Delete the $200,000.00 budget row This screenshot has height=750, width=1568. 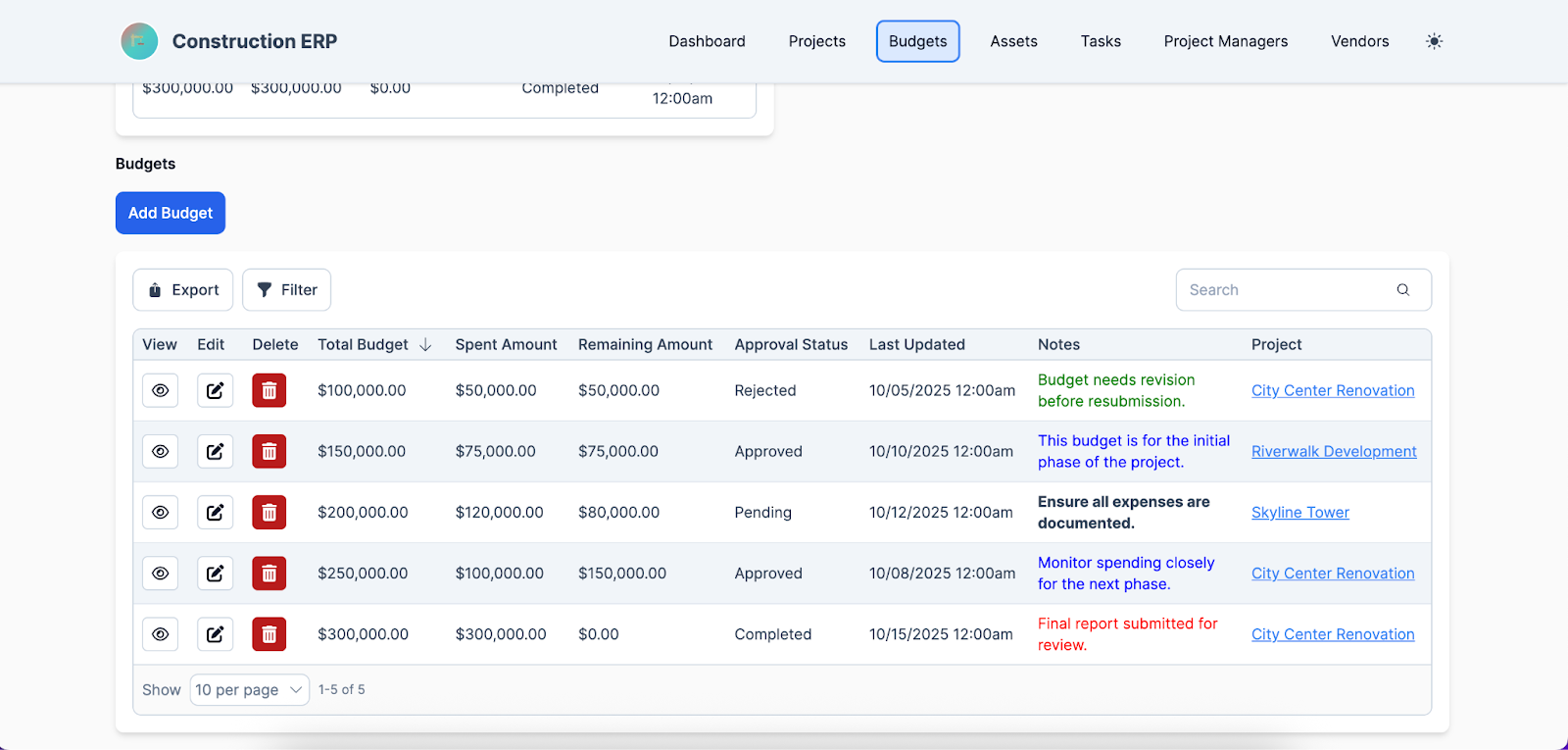pos(269,513)
